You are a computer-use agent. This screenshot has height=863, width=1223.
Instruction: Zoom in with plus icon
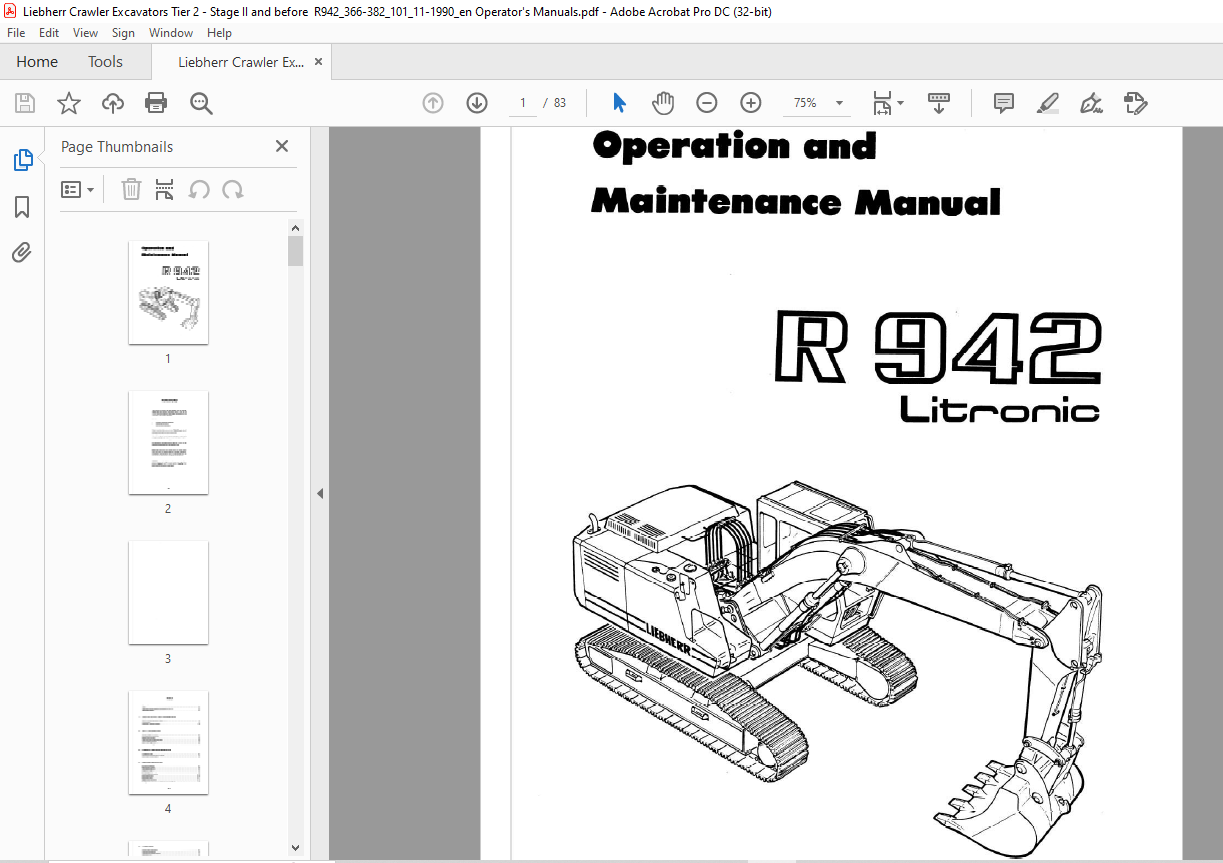[x=751, y=103]
